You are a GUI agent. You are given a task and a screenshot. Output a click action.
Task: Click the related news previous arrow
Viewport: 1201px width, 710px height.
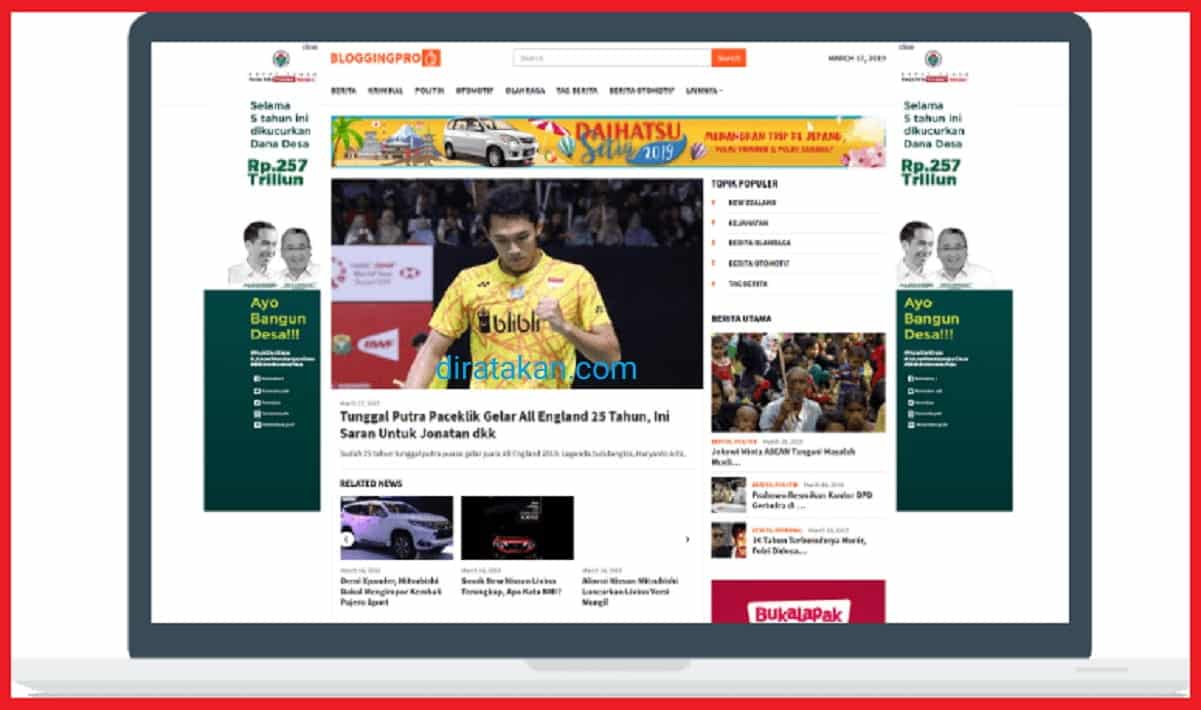(346, 539)
